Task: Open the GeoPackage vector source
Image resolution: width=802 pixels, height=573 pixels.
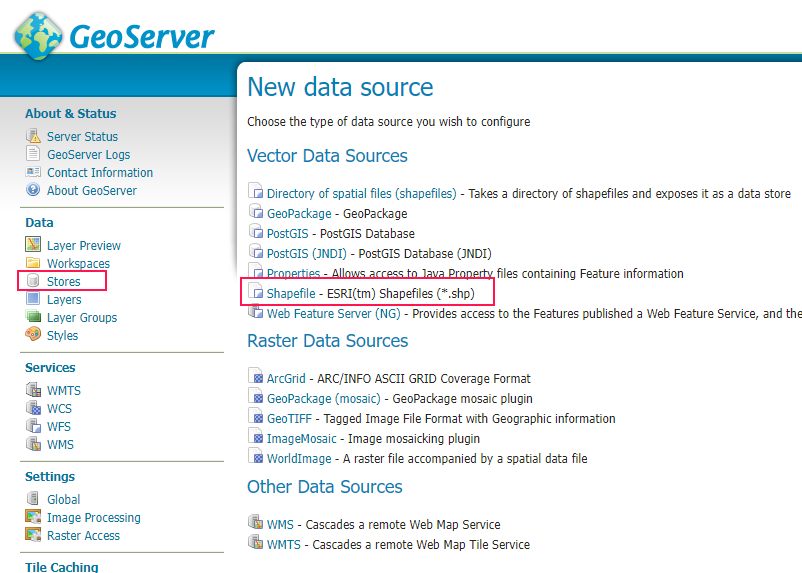Action: [299, 214]
